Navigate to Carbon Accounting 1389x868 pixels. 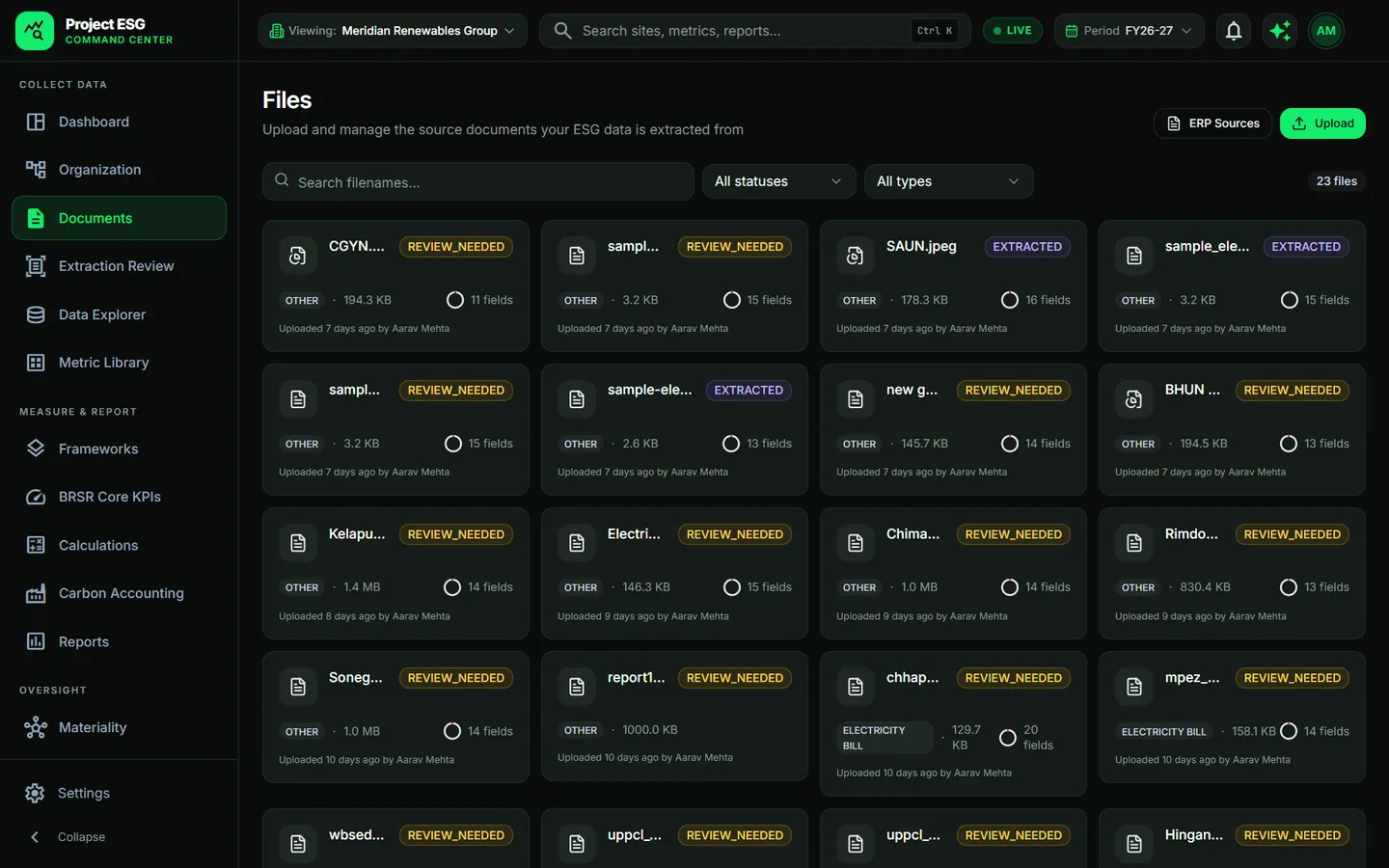[119, 593]
